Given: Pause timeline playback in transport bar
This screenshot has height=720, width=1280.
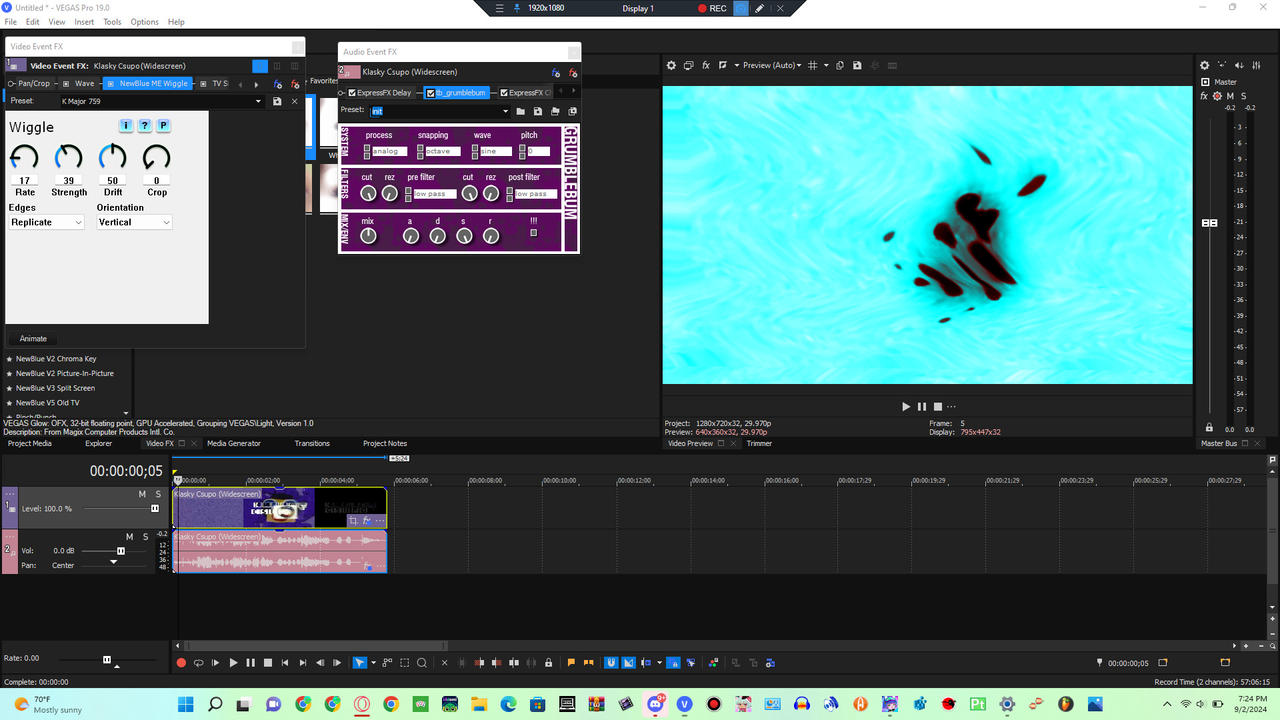Looking at the screenshot, I should coord(250,662).
